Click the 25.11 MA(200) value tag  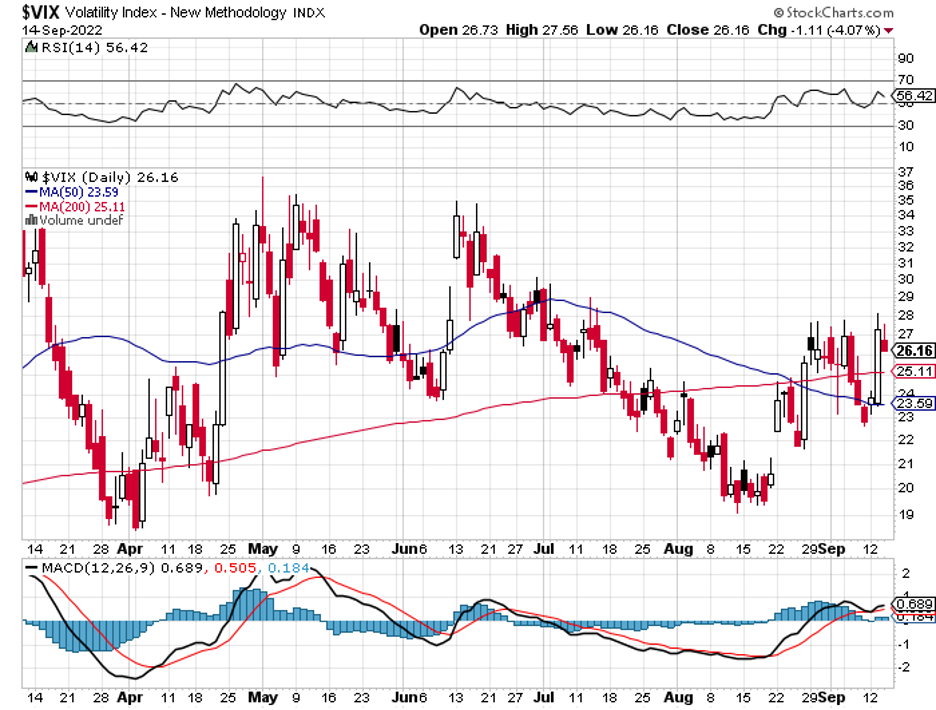click(x=913, y=371)
